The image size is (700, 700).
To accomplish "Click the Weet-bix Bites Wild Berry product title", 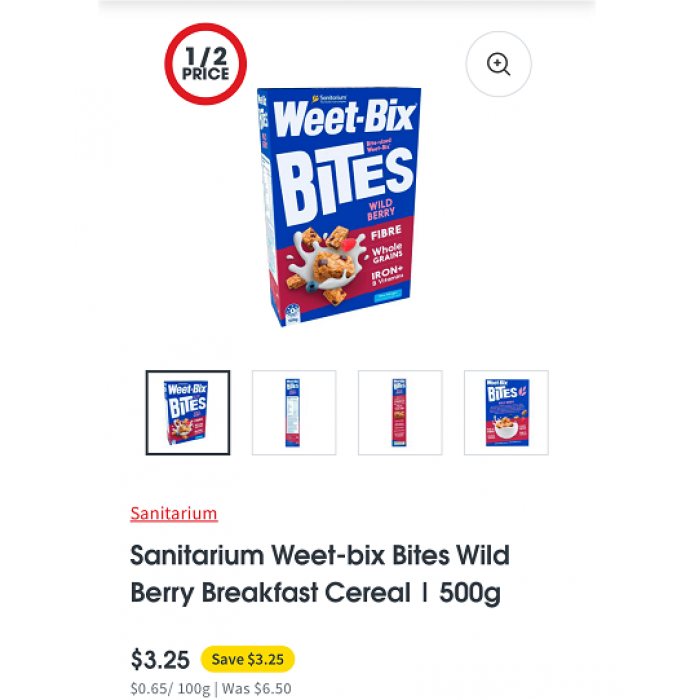I will (320, 573).
